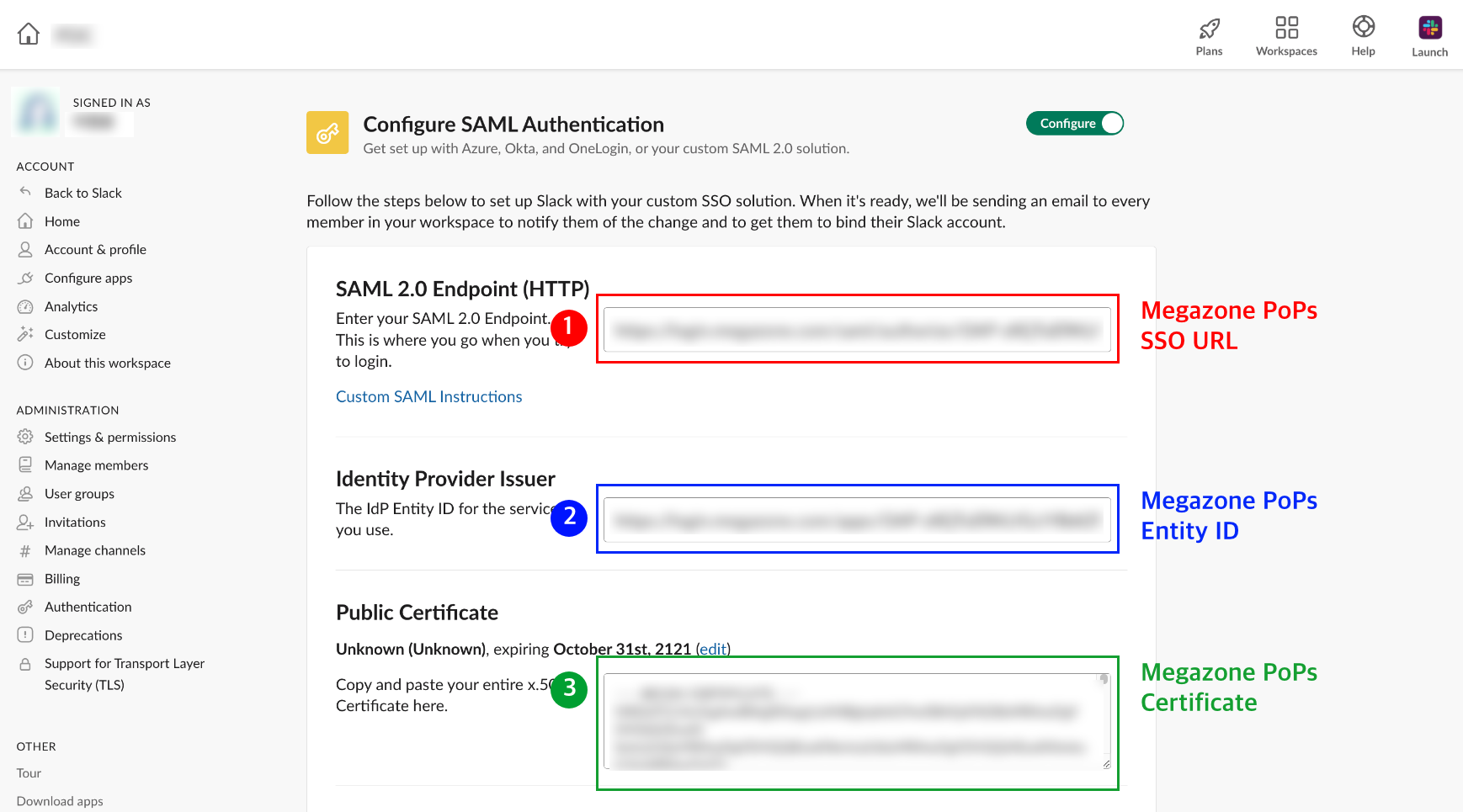Open Support for Transport Layer Security
Screen dimensions: 1463x812
[125, 674]
